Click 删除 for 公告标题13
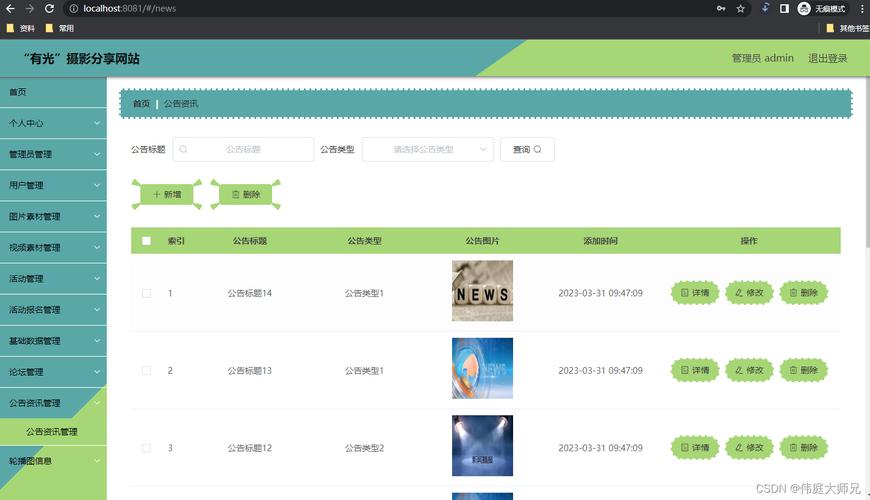 click(x=803, y=370)
